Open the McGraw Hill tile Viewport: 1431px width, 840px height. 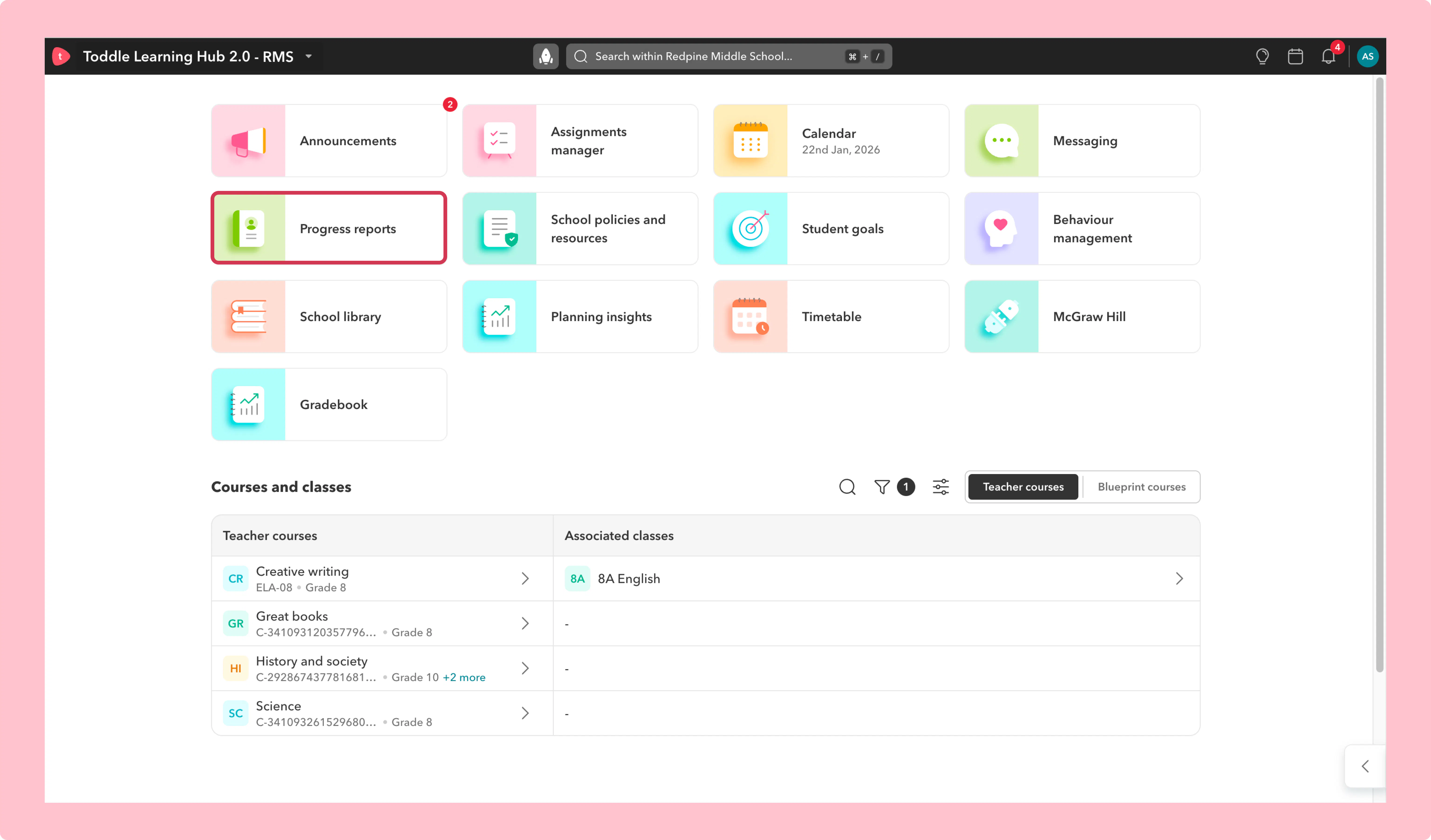(1082, 316)
